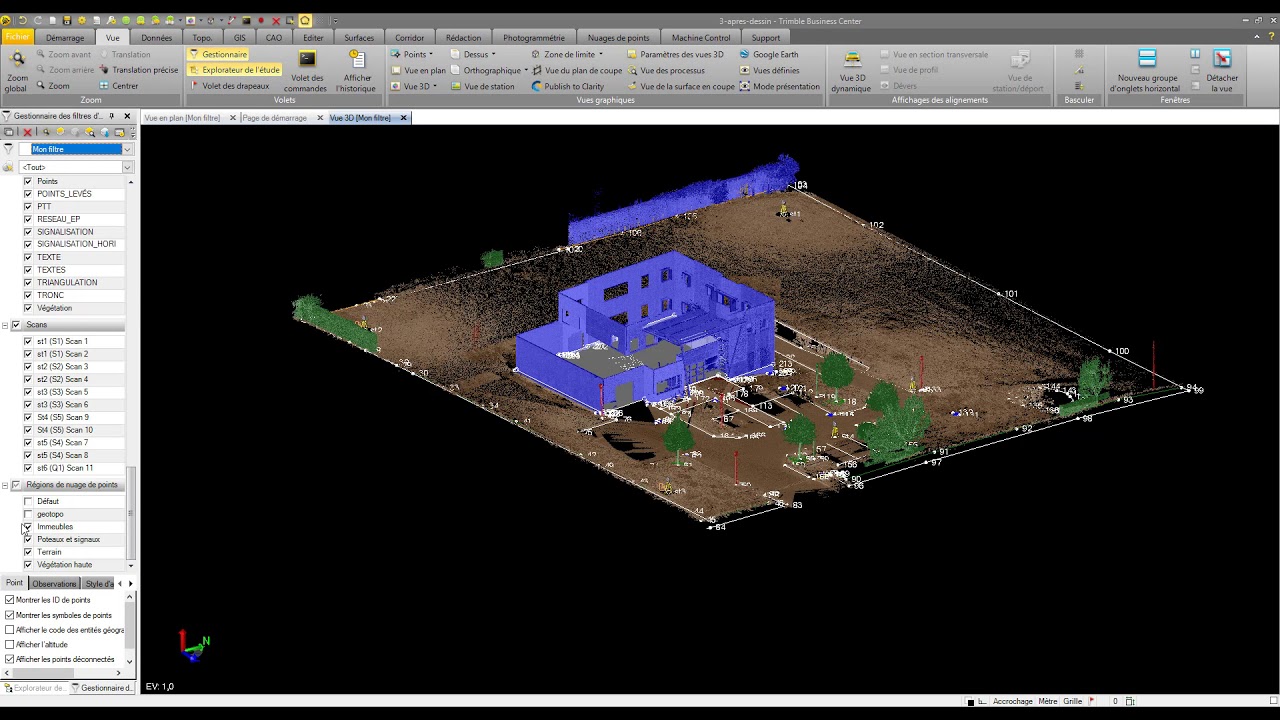The height and width of the screenshot is (720, 1280).
Task: Toggle Explorateur de l'étude pane
Action: [234, 70]
